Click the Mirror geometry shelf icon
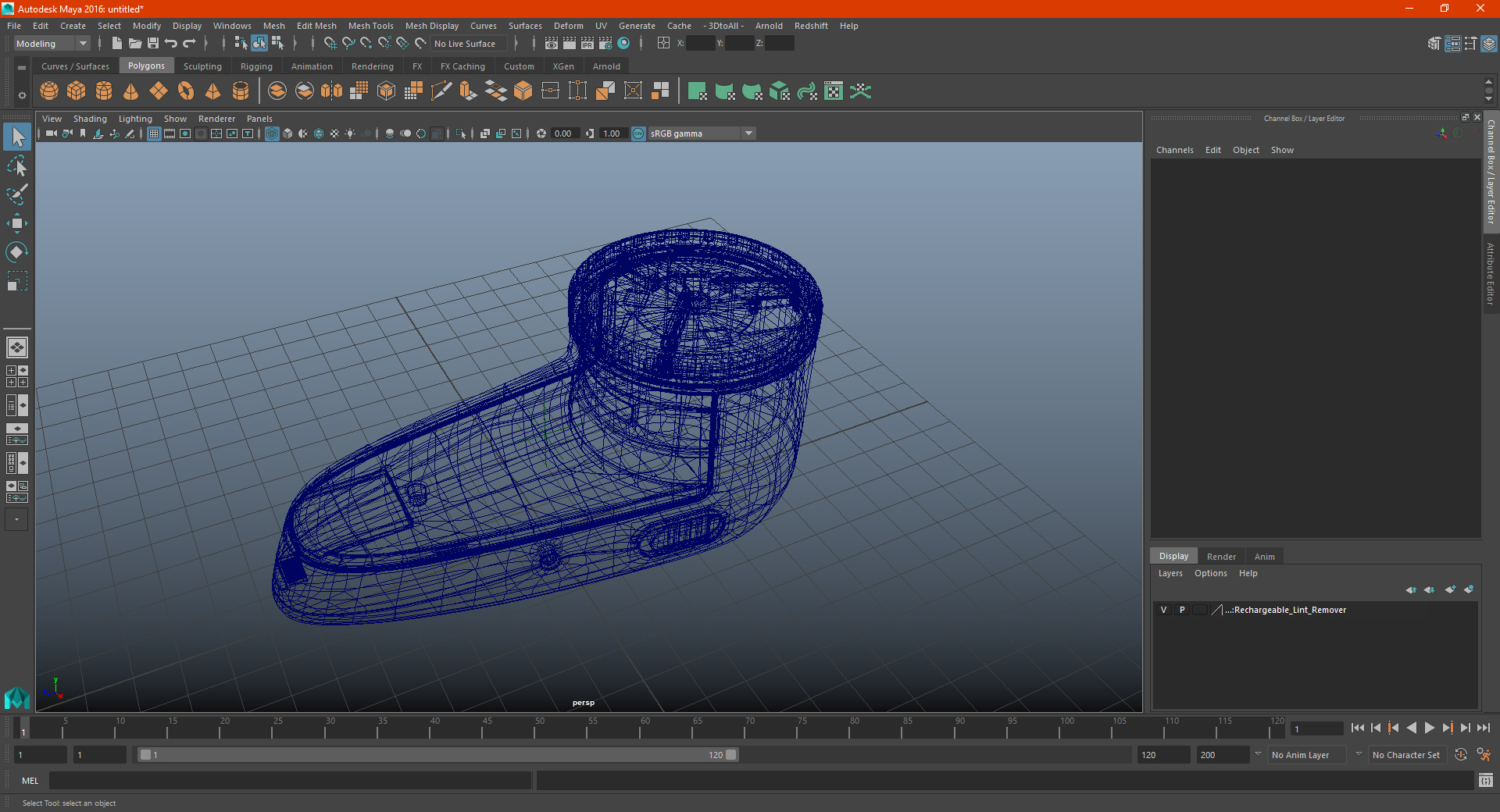Image resolution: width=1500 pixels, height=812 pixels. click(x=332, y=91)
